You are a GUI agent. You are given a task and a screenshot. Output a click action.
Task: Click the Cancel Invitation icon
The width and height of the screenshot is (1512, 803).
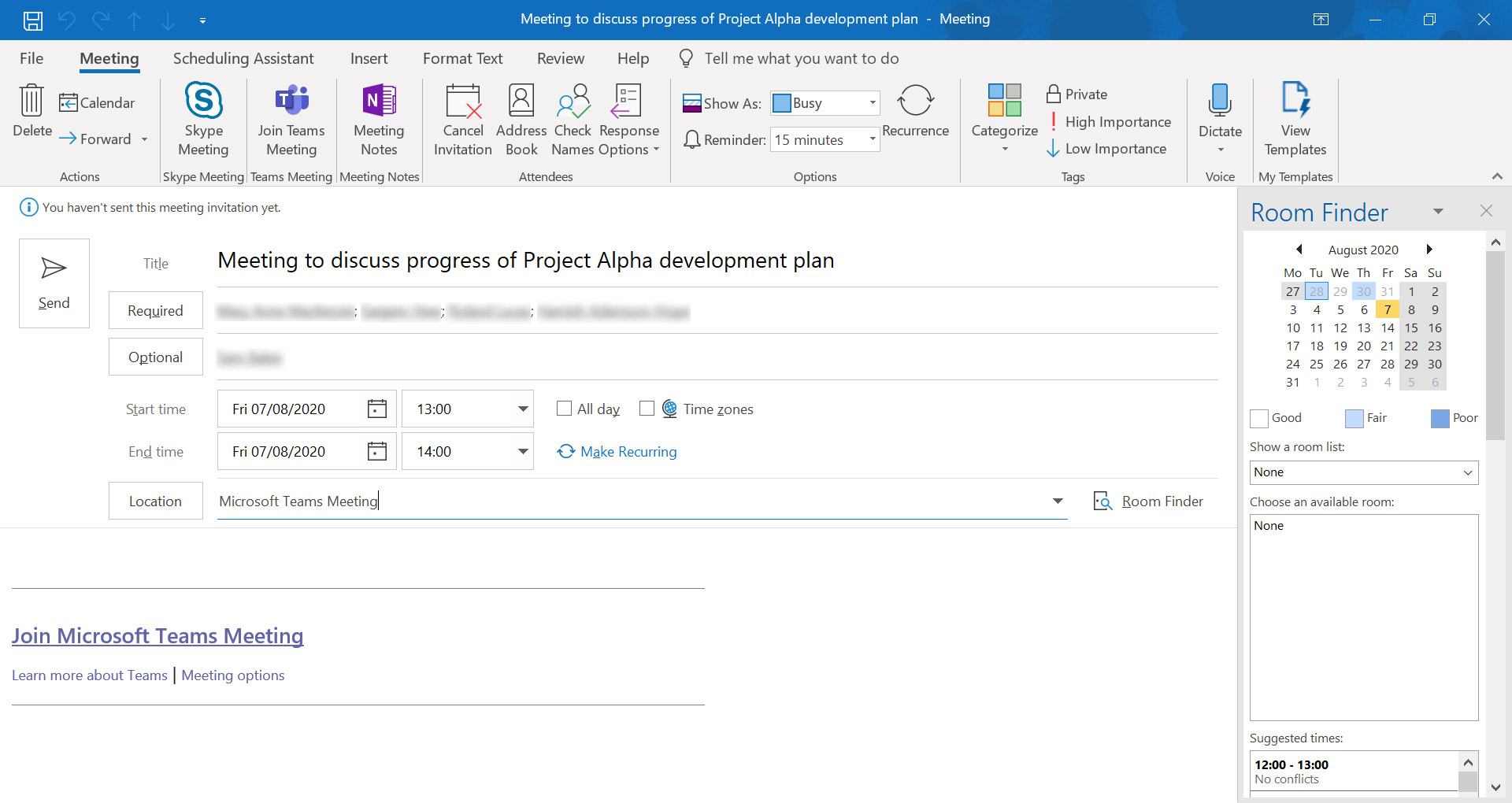[463, 102]
